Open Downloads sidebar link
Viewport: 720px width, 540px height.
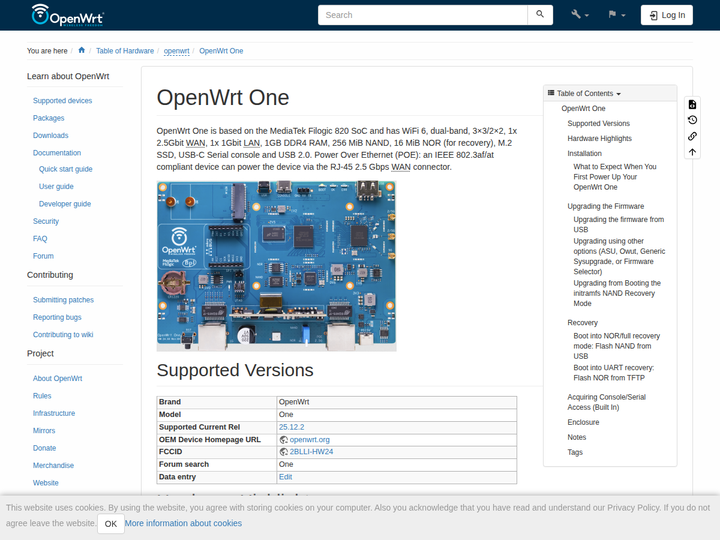pyautogui.click(x=51, y=135)
